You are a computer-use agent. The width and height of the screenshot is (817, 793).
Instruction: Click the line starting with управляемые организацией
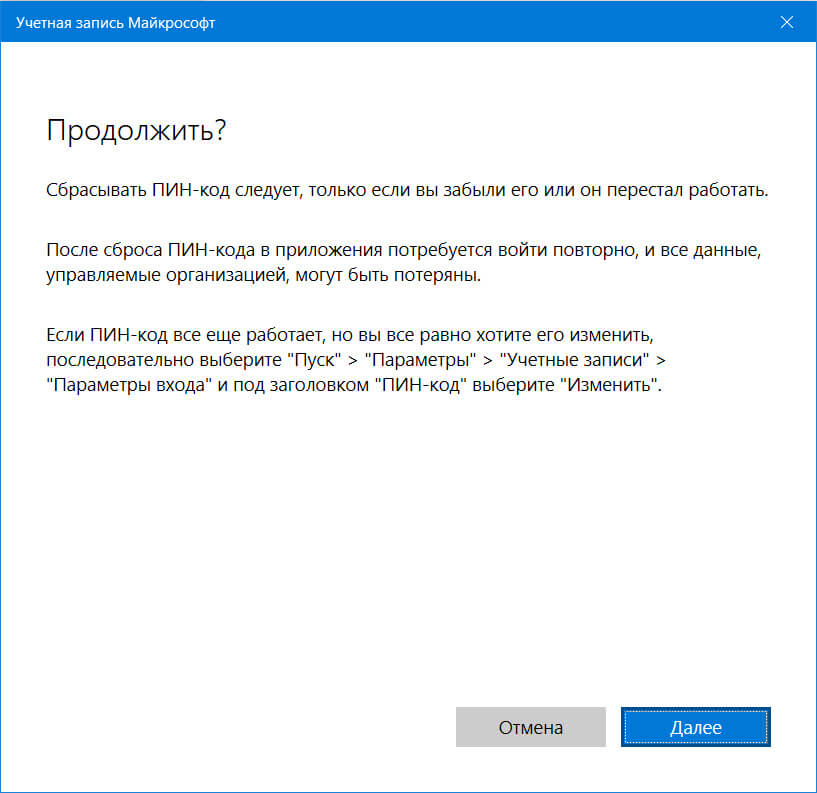263,275
